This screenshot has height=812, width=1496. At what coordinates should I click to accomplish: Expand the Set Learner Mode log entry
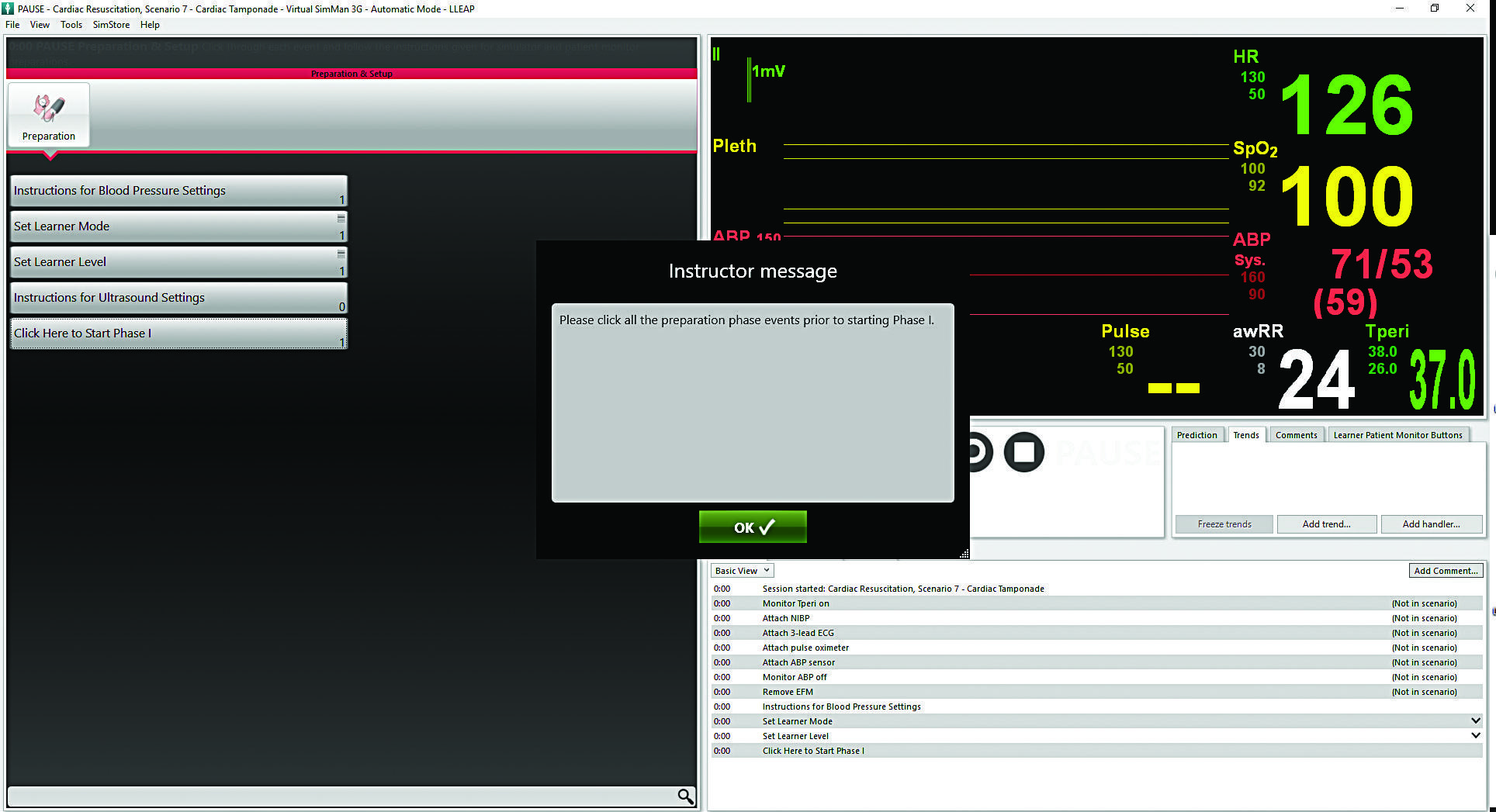[x=1476, y=720]
